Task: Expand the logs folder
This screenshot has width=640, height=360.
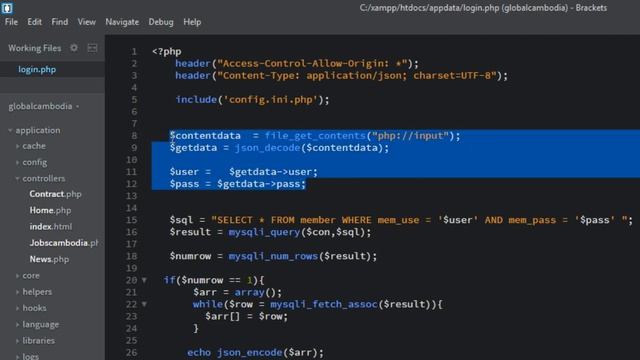Action: pyautogui.click(x=18, y=356)
